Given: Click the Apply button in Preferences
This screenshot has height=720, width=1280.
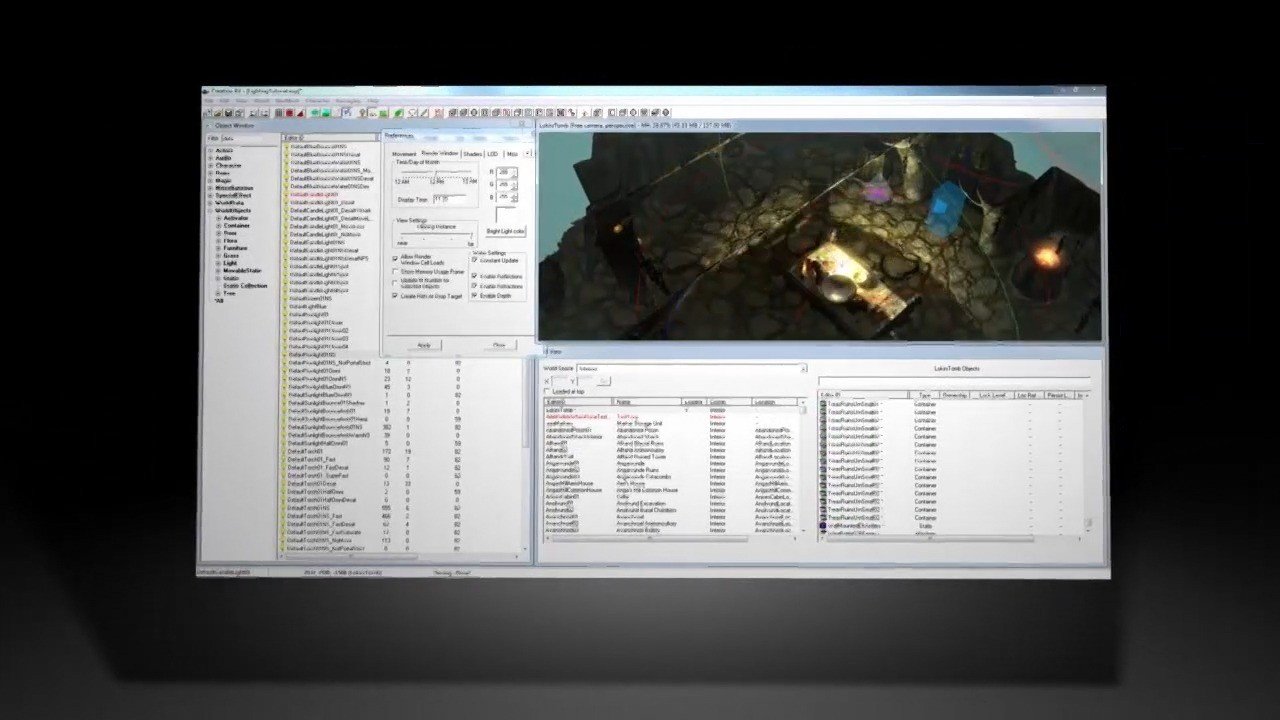Looking at the screenshot, I should pyautogui.click(x=424, y=345).
